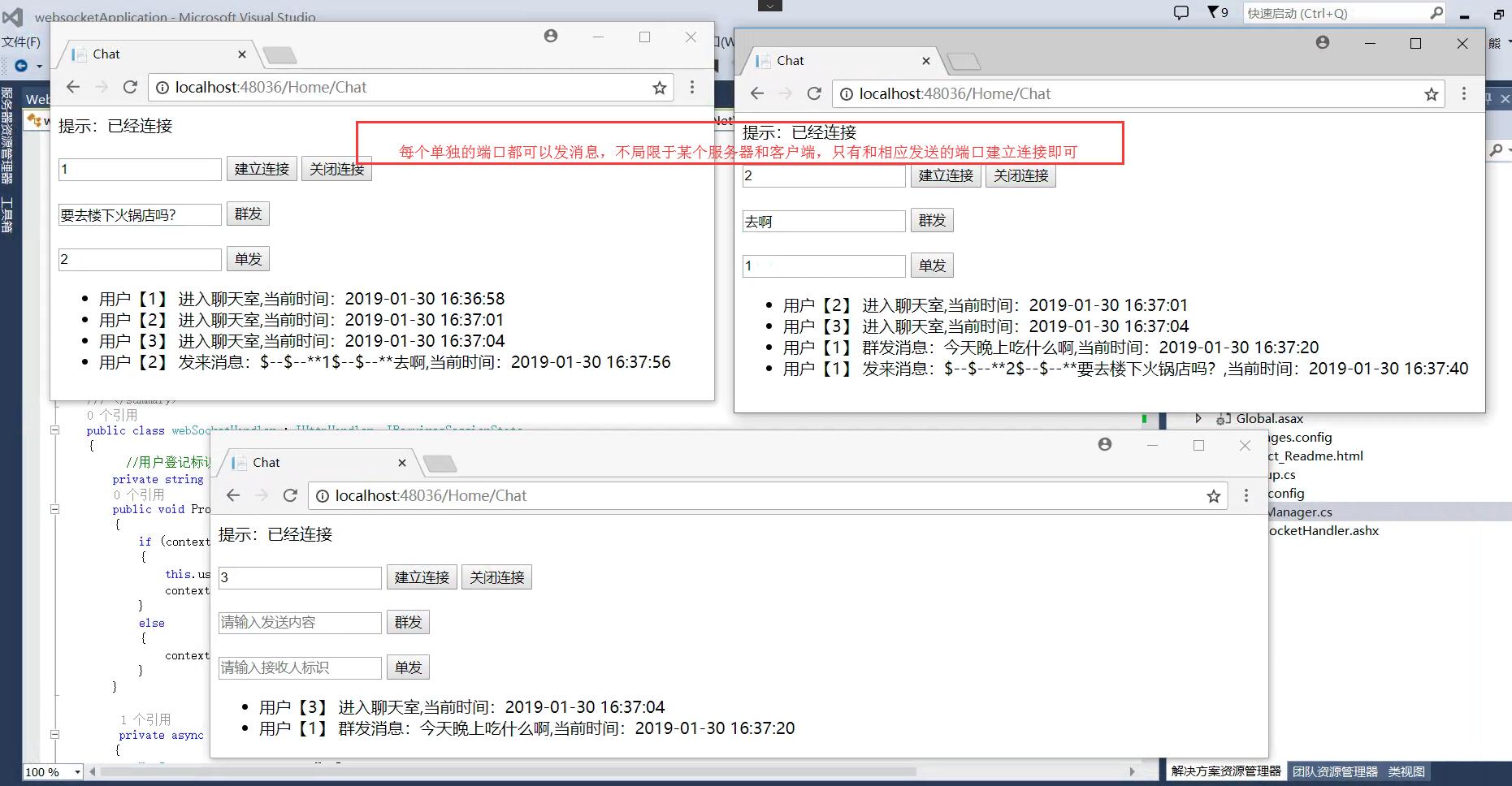Viewport: 1512px width, 786px height.
Task: Open the Chrome menu in the user 3 Chat window
Action: point(1246,495)
